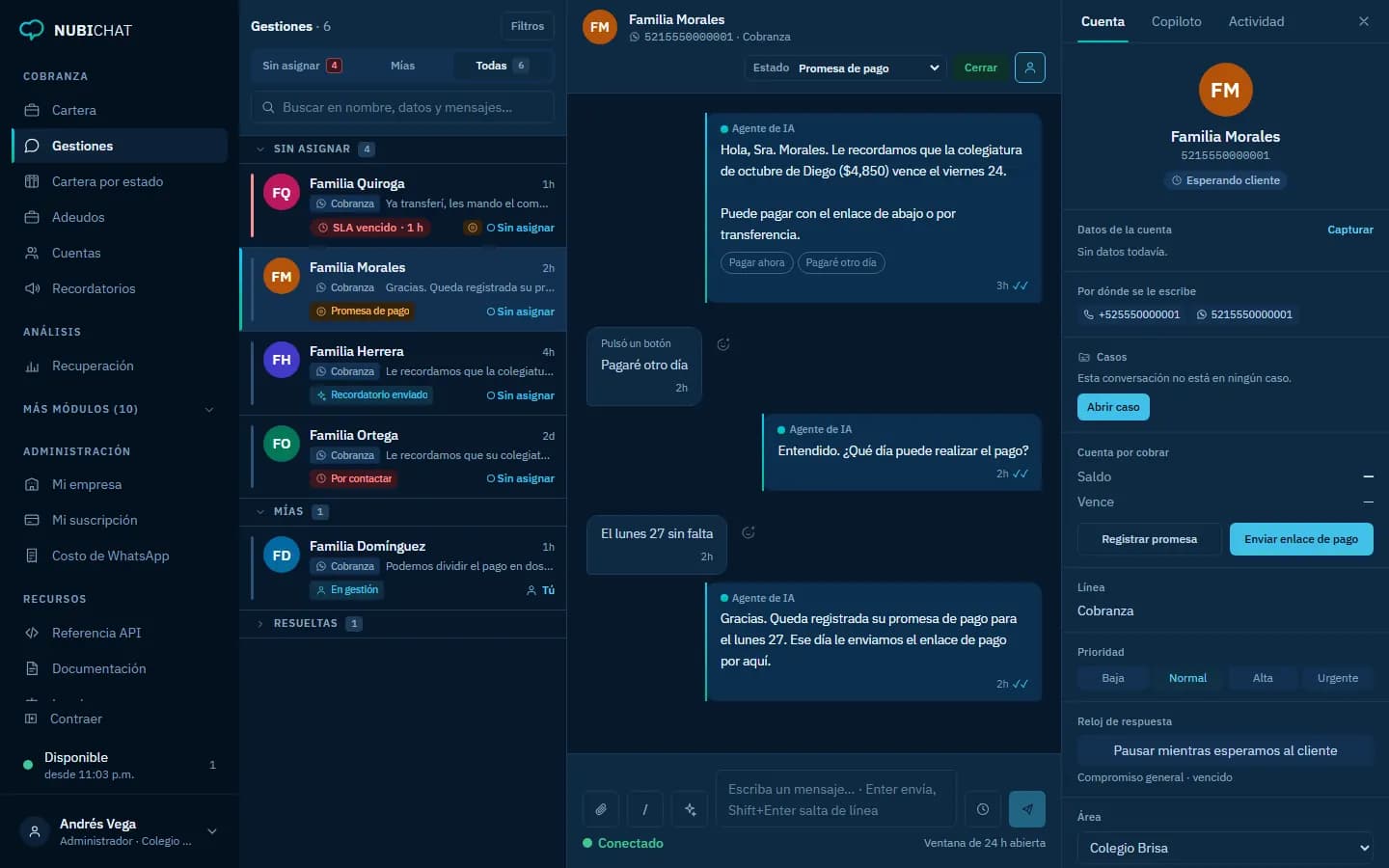Click the Capturar link
Screen dimensions: 1389x868
pos(1349,230)
